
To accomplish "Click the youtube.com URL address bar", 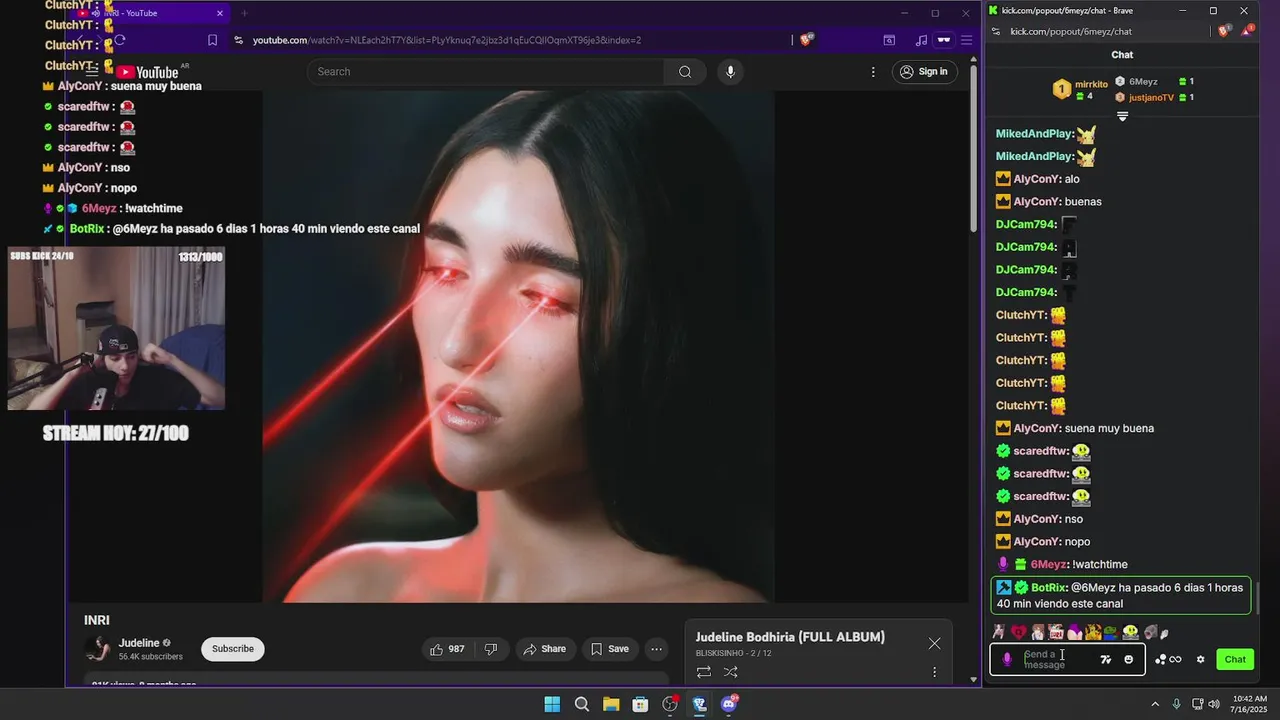I will pyautogui.click(x=447, y=40).
